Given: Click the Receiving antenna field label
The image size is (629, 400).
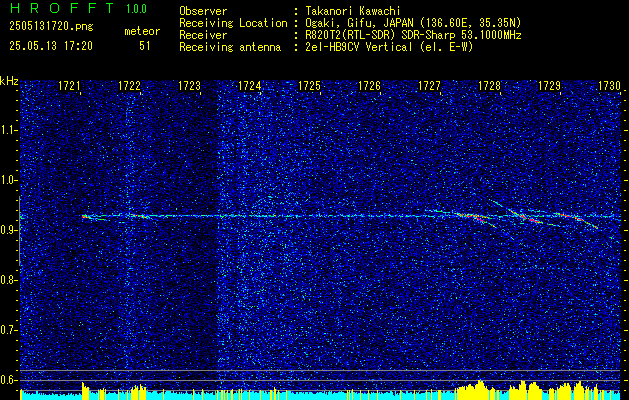Looking at the screenshot, I should coord(230,47).
